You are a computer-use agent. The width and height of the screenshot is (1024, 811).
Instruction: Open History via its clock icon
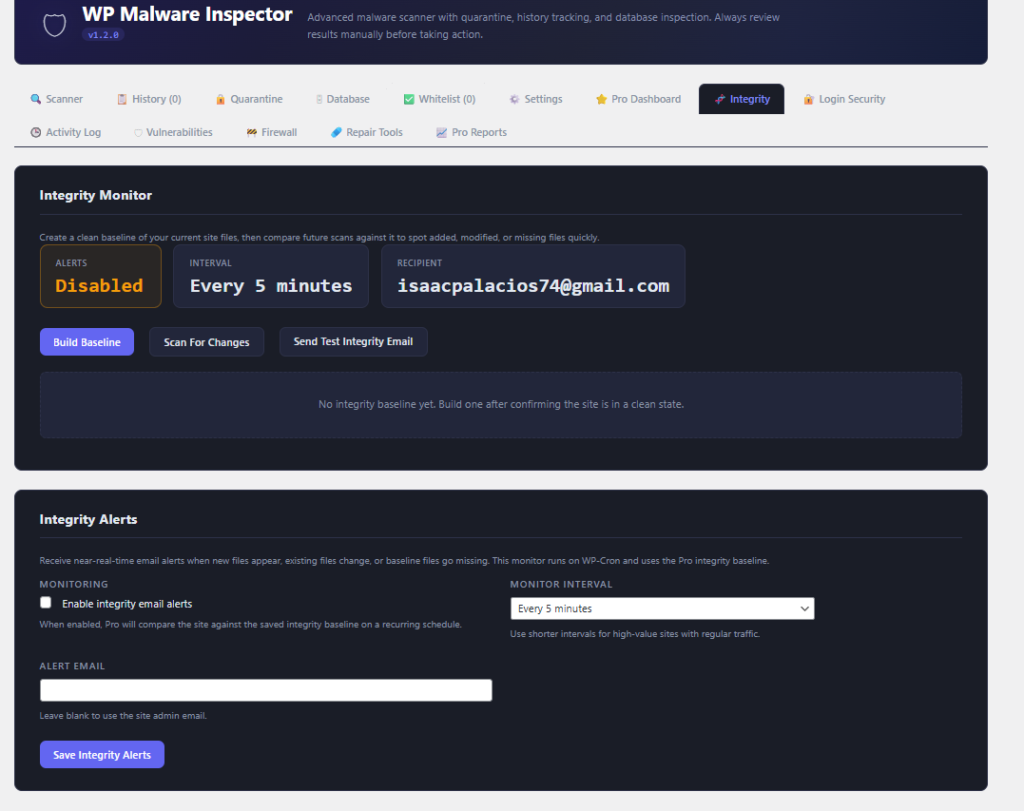120,99
